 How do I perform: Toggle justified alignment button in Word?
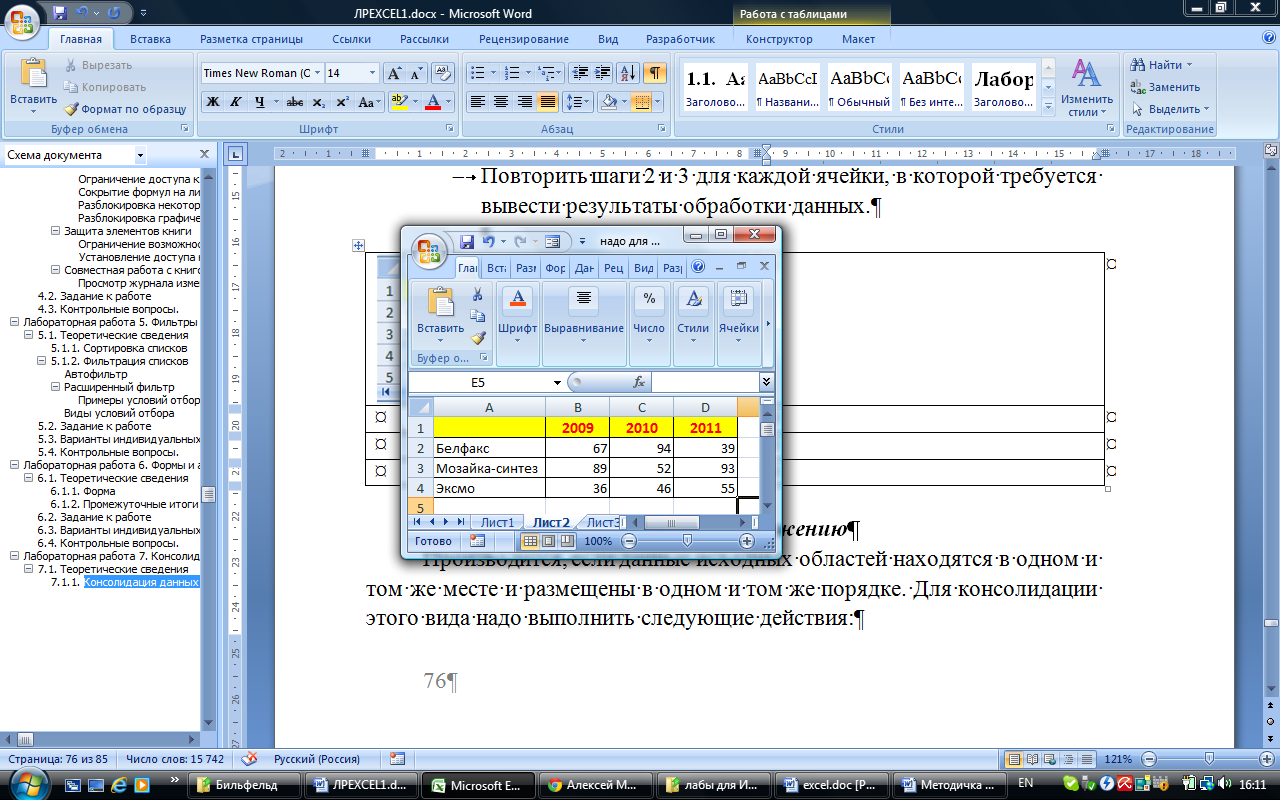pos(547,102)
